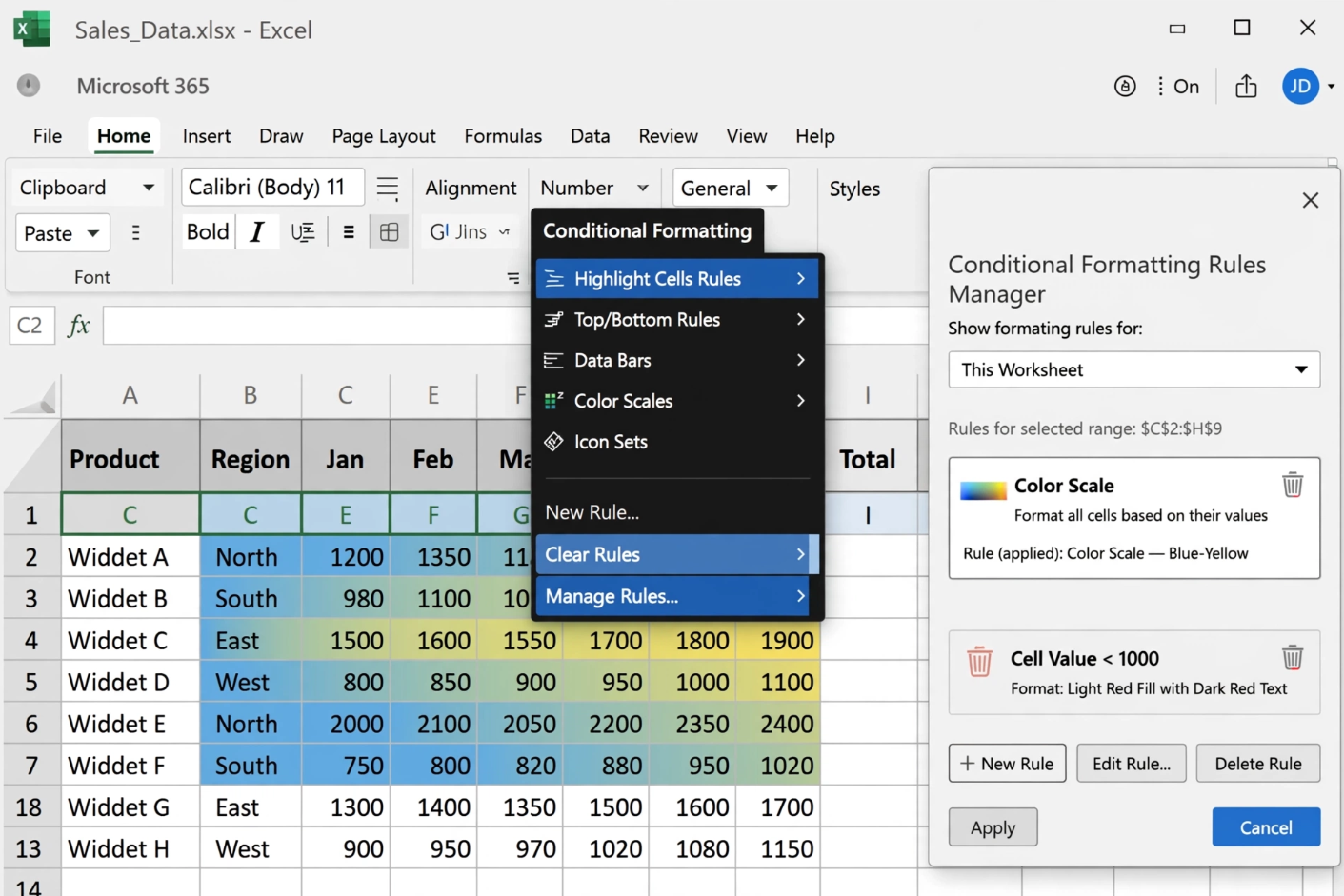Select the Total header cell
This screenshot has height=896, width=1344.
point(868,459)
